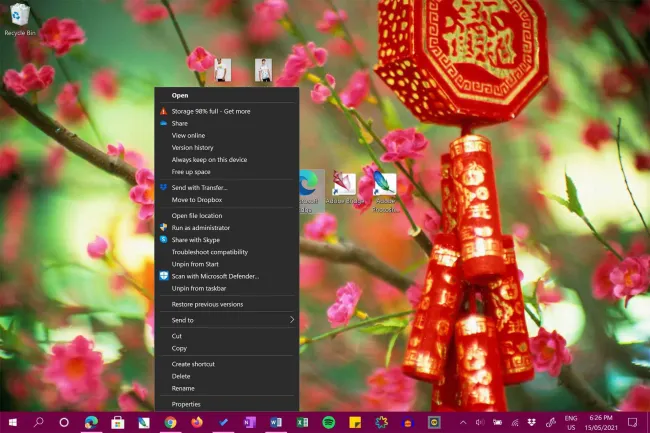650x433 pixels.
Task: Launch Spotify from the taskbar
Action: tap(329, 422)
